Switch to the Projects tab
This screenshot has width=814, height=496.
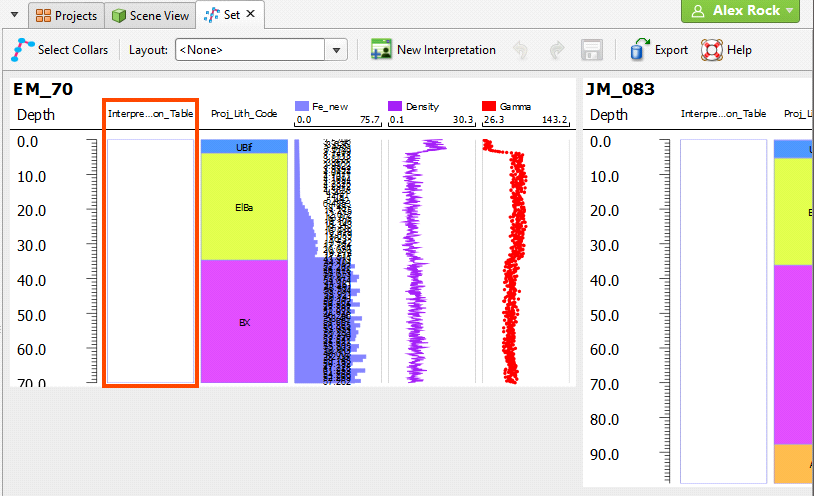pyautogui.click(x=67, y=16)
